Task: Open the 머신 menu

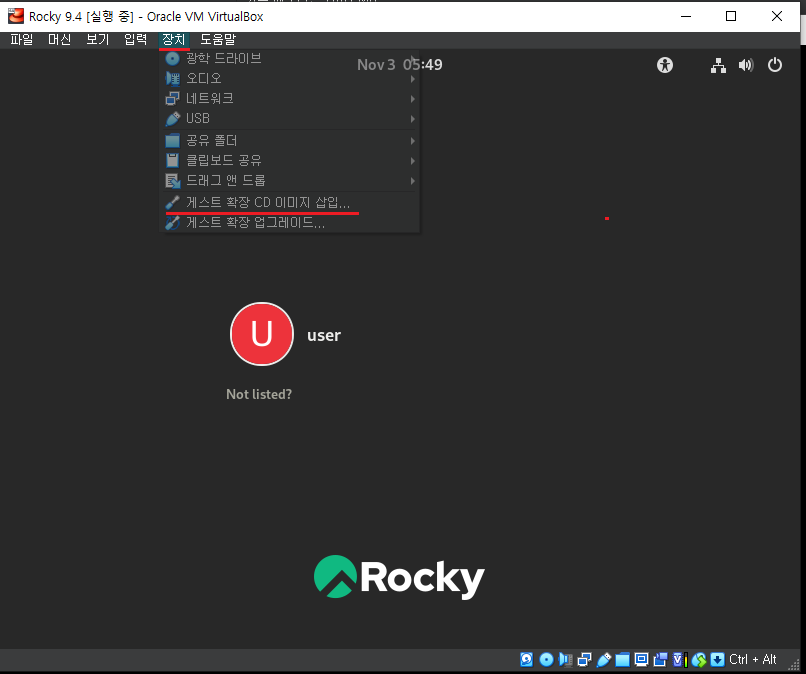Action: (60, 40)
